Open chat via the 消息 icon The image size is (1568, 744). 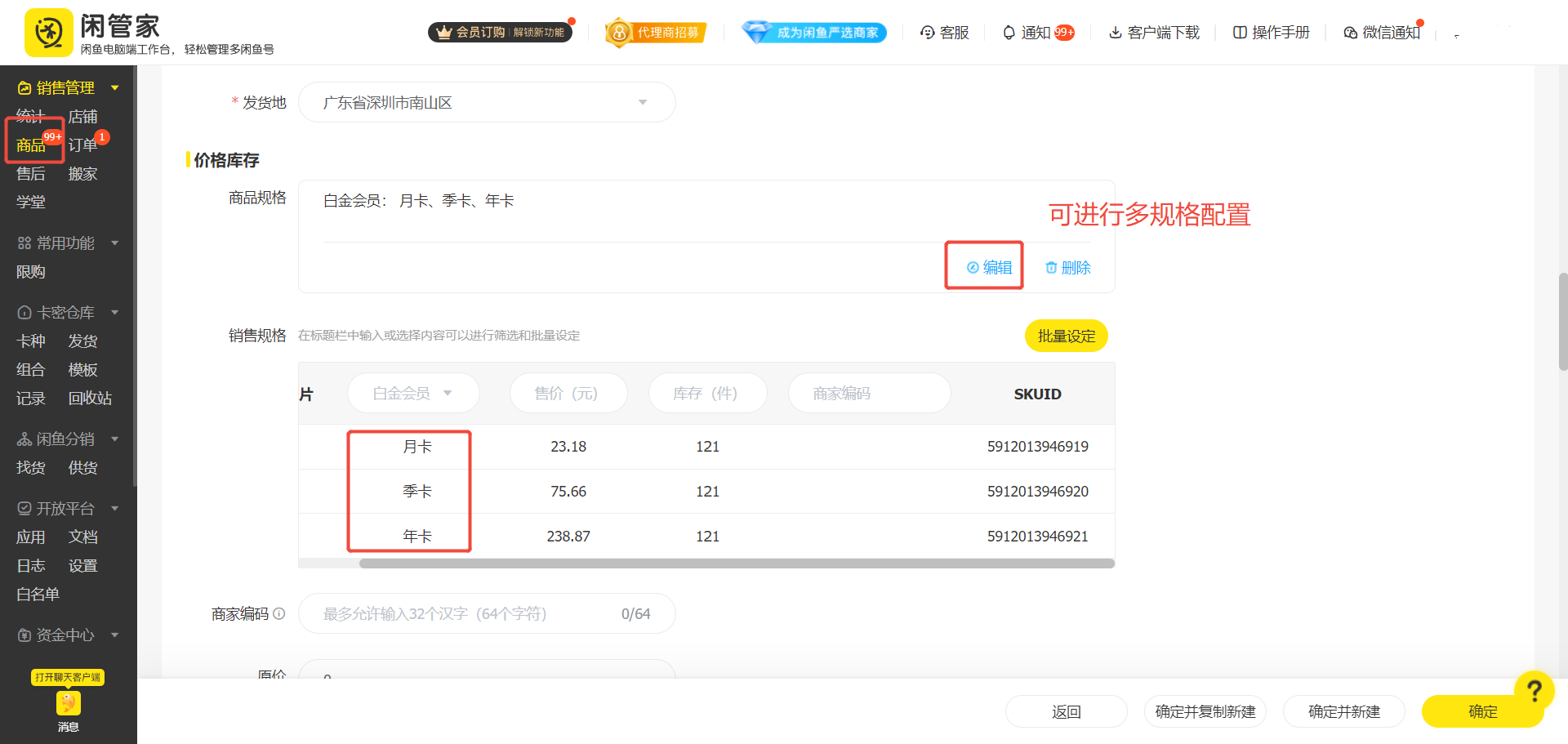click(x=68, y=703)
